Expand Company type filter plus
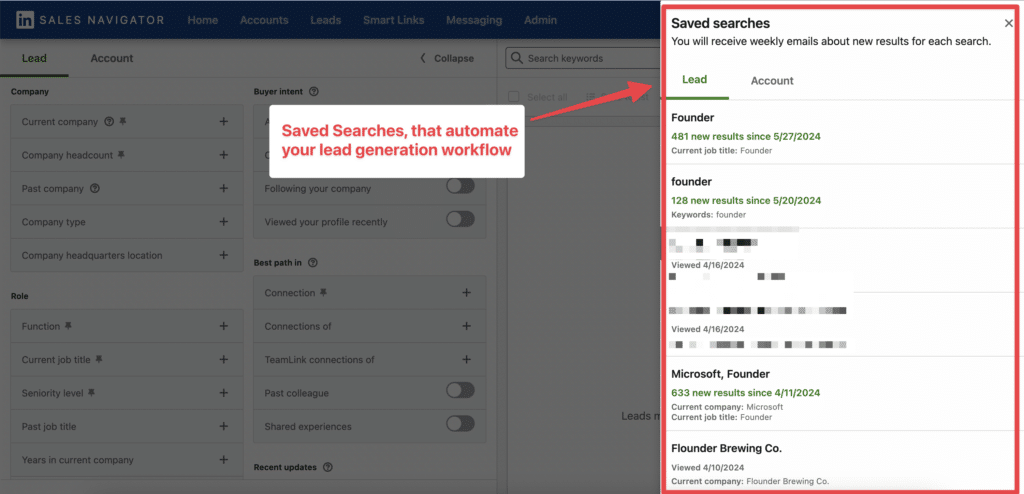The height and width of the screenshot is (494, 1024). 223,222
